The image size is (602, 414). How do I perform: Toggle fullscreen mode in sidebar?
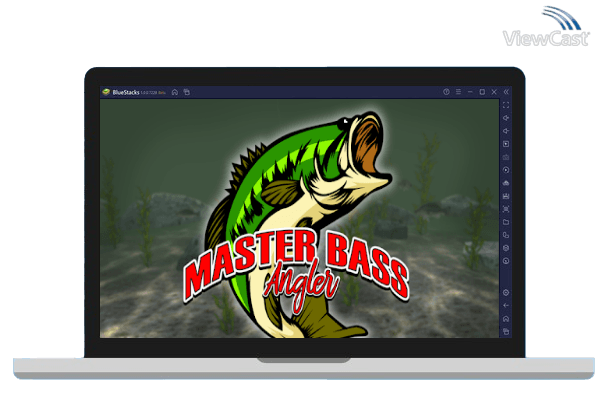[x=506, y=105]
